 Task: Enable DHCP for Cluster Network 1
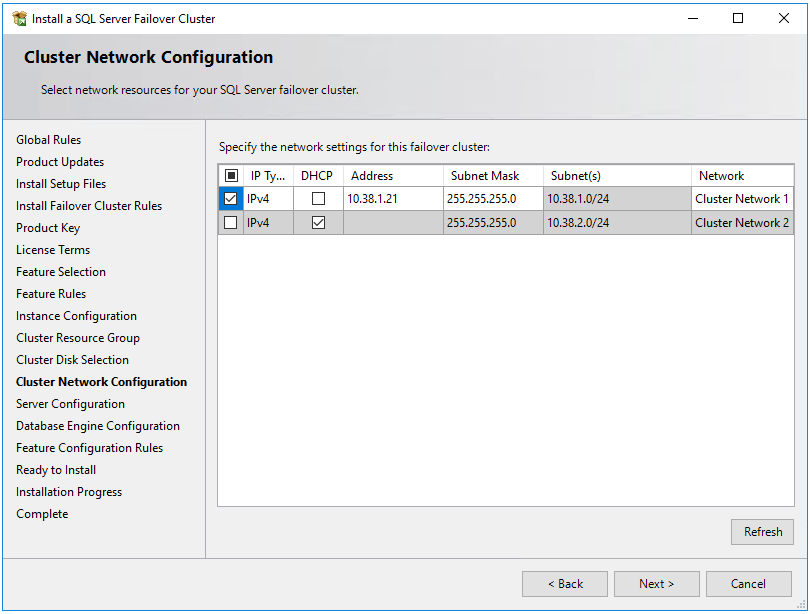coord(318,198)
